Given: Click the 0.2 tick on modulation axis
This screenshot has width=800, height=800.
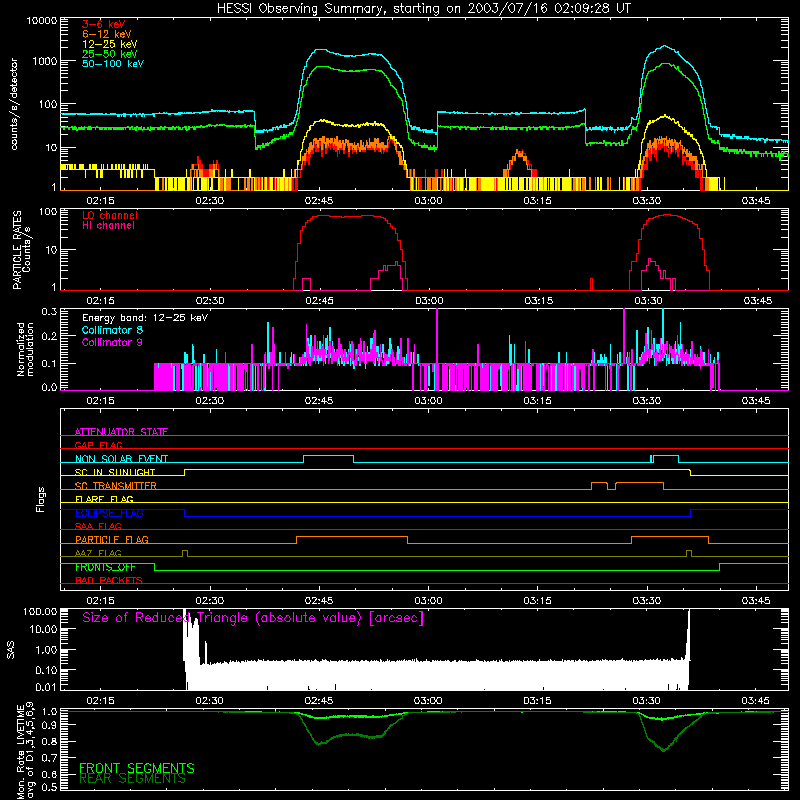Looking at the screenshot, I should (x=49, y=337).
